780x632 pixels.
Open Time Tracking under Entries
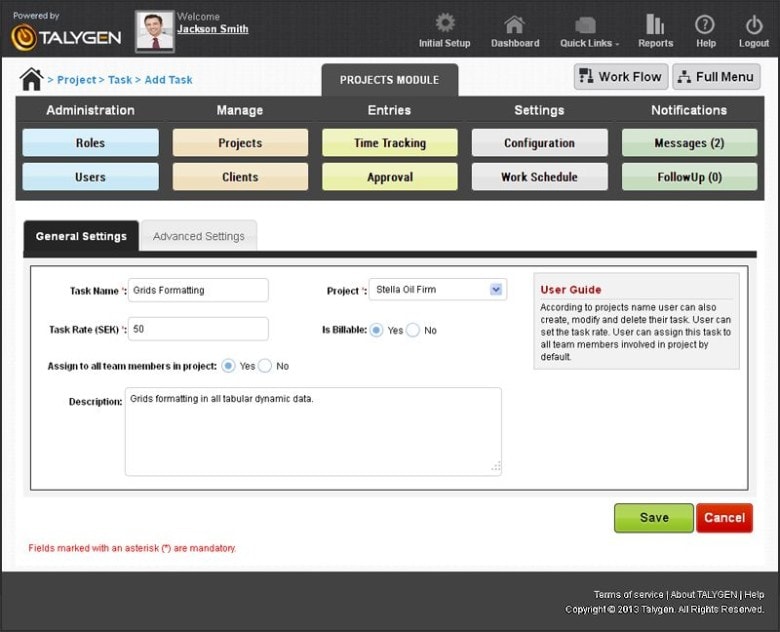coord(390,143)
